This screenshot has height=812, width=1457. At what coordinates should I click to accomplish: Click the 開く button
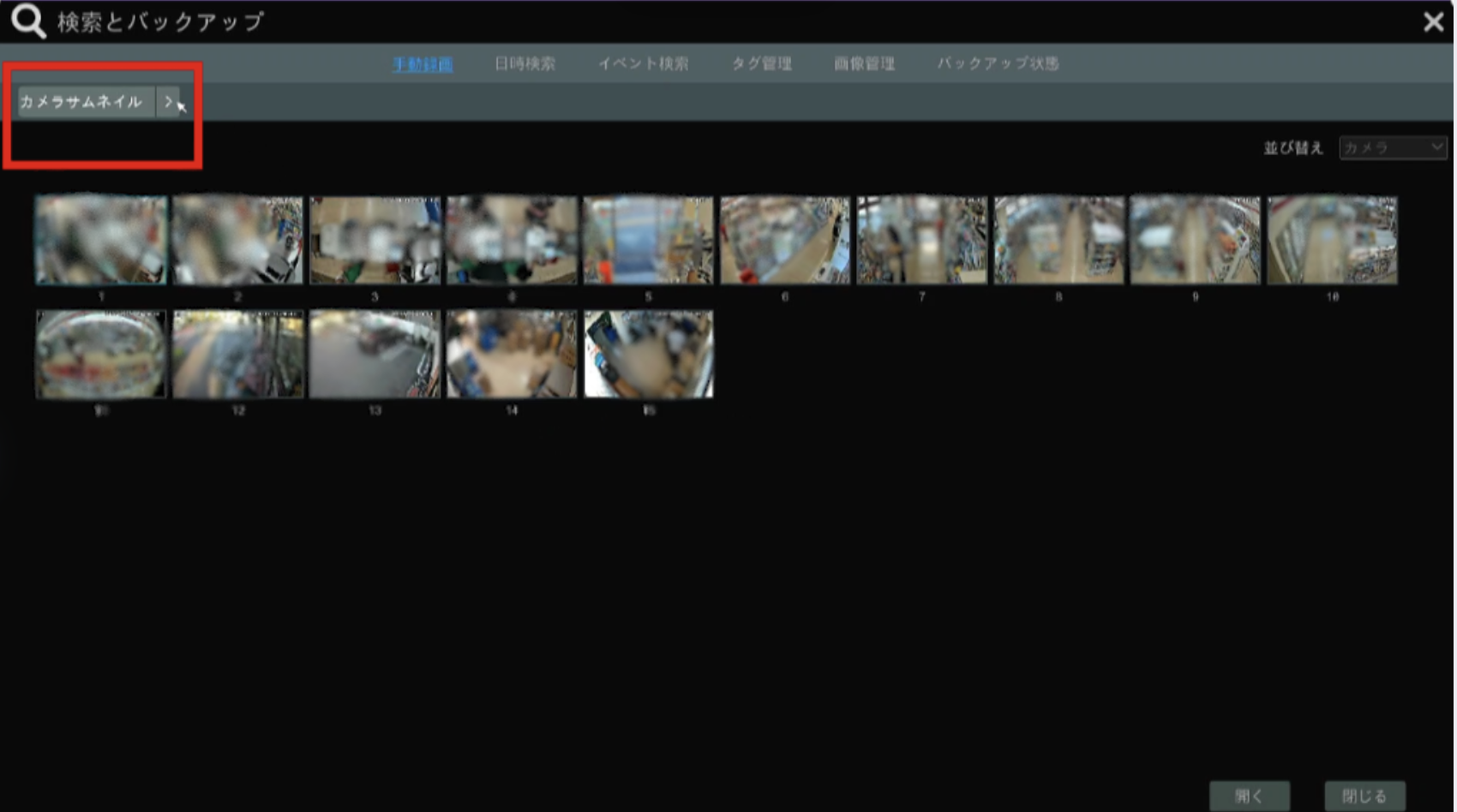1250,796
